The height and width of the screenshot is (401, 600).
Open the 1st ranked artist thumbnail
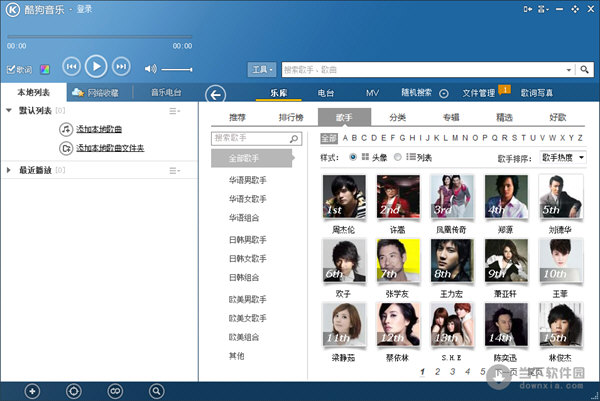(x=344, y=197)
